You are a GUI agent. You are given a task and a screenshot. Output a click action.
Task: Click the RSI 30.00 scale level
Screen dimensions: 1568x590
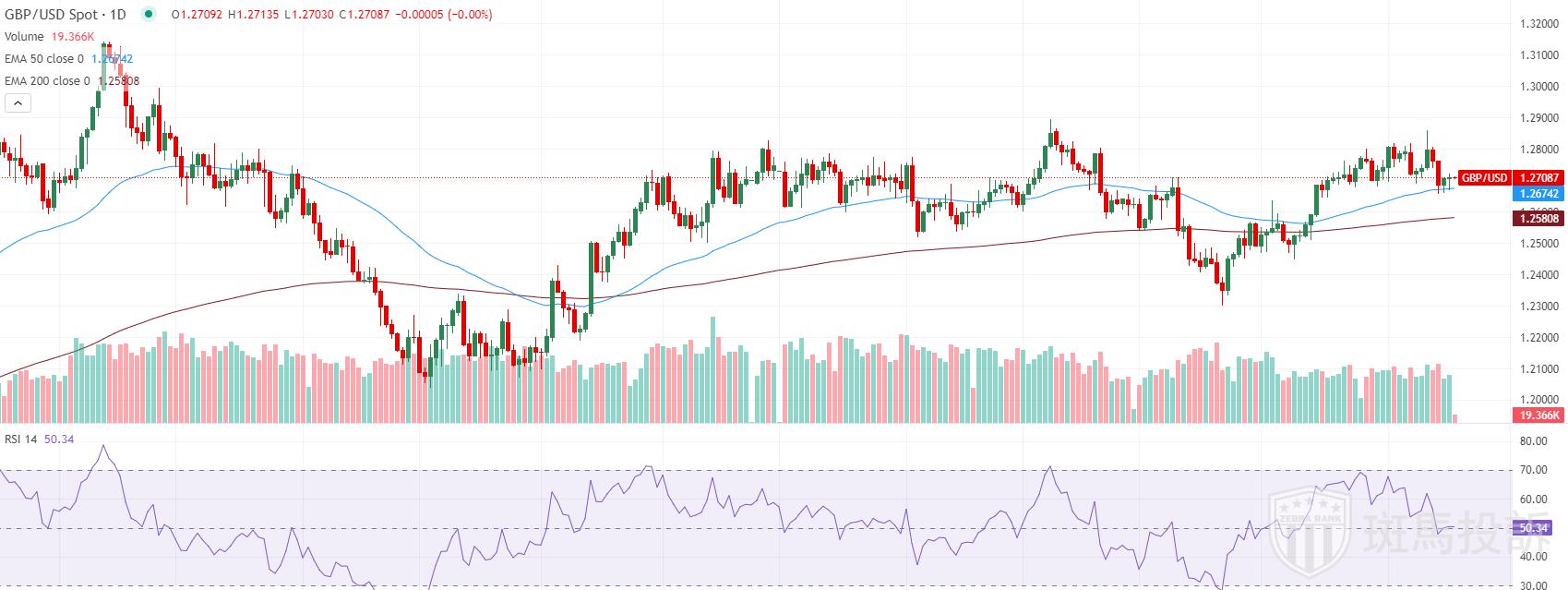(x=1534, y=585)
